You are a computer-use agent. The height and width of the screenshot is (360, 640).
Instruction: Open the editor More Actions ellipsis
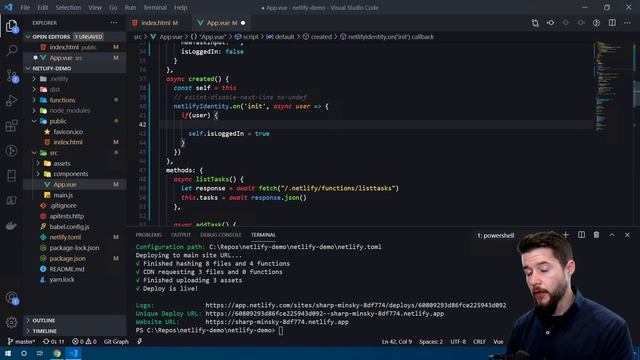[x=627, y=23]
